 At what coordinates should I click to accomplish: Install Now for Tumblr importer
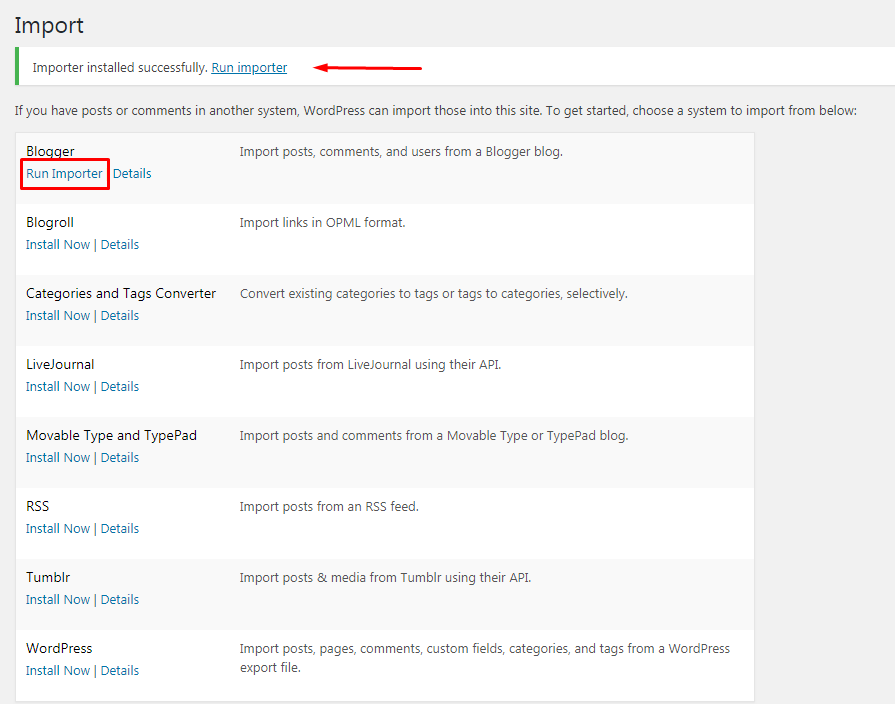58,600
